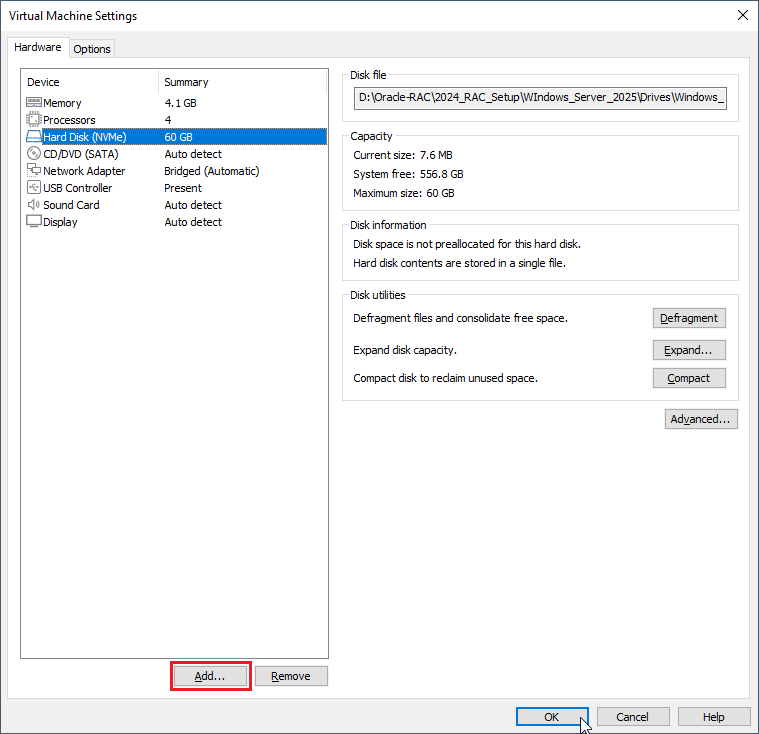Viewport: 759px width, 734px height.
Task: Select the USB Controller icon
Action: pyautogui.click(x=34, y=188)
